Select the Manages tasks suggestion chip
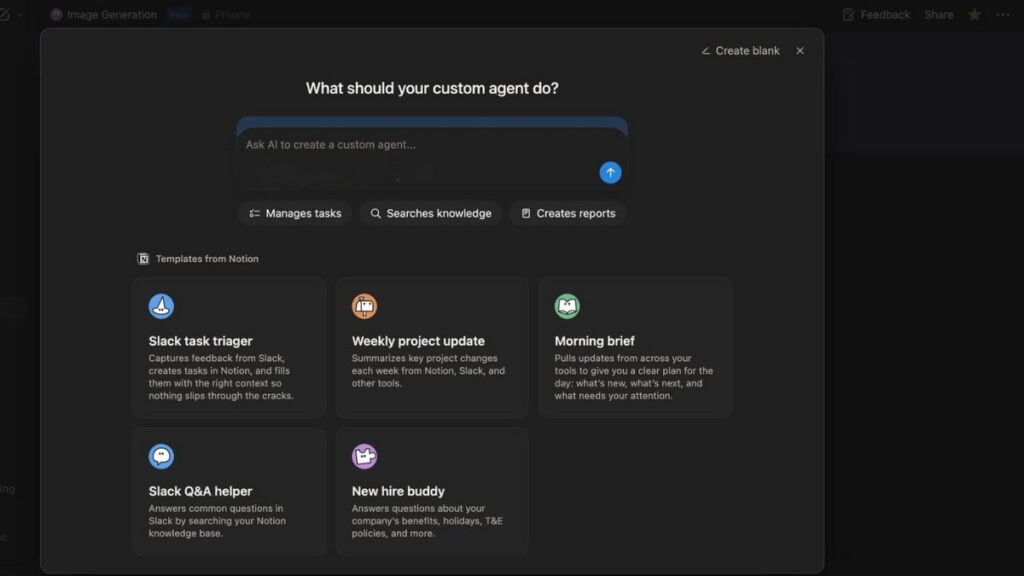 tap(295, 213)
